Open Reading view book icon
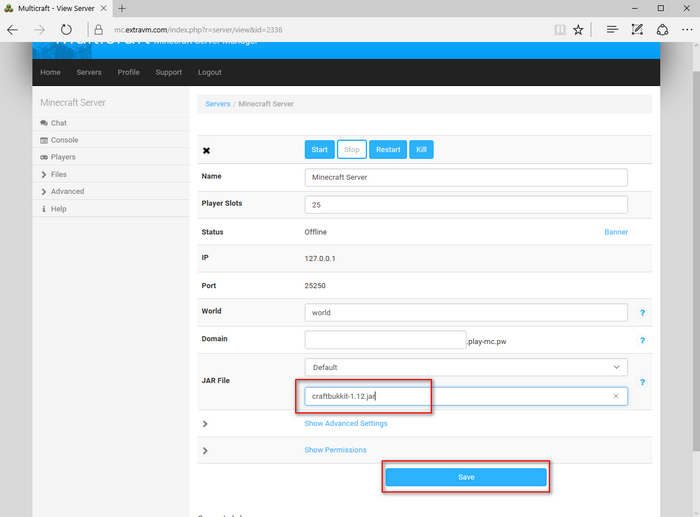 [x=560, y=30]
